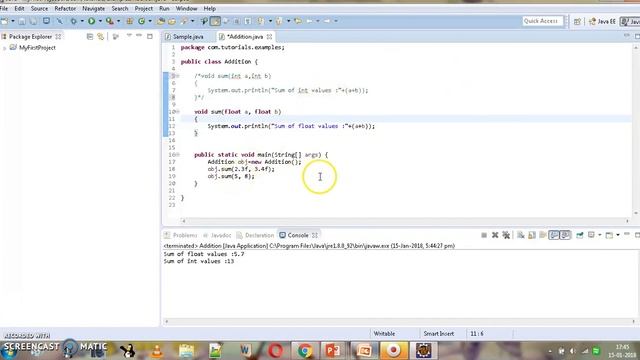Open the dropdown arrow next to Debug
The width and height of the screenshot is (640, 360).
click(82, 21)
